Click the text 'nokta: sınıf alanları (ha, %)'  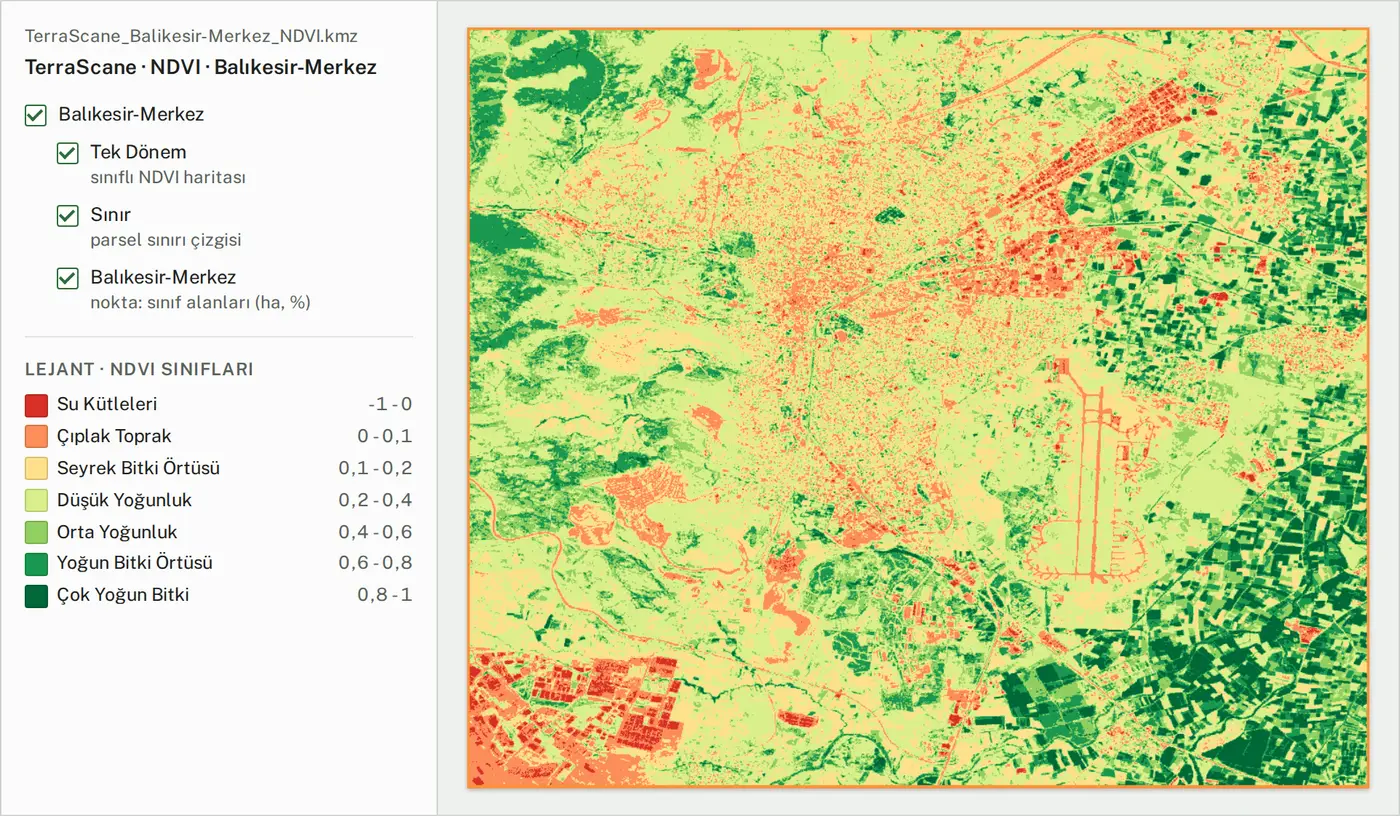[200, 302]
